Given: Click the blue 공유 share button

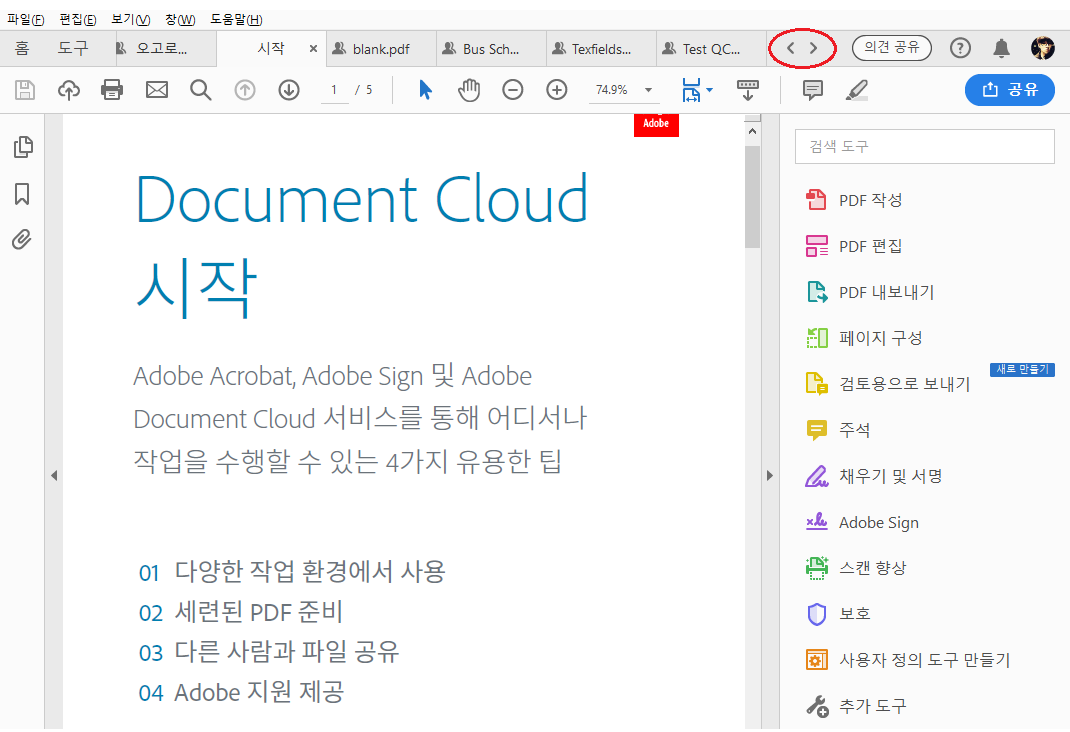Looking at the screenshot, I should pos(1009,89).
